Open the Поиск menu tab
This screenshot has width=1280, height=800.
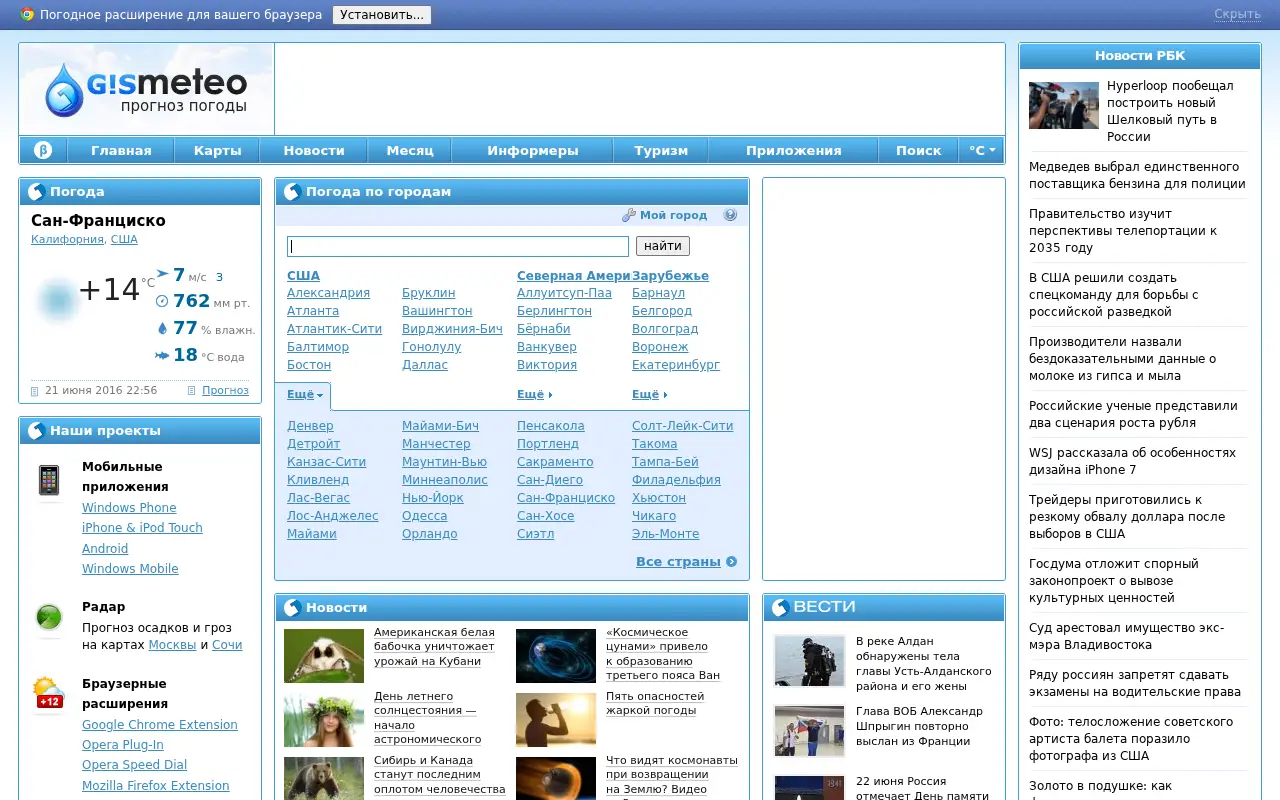[x=919, y=151]
